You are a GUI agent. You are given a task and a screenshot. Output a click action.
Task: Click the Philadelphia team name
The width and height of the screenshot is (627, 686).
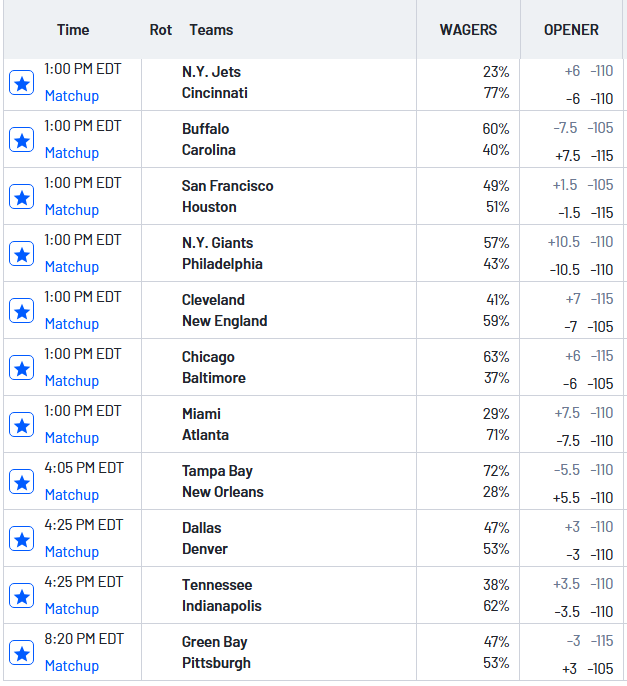(222, 264)
